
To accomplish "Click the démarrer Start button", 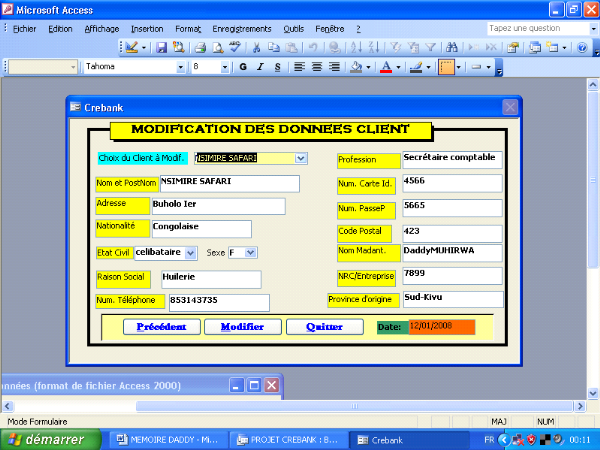I will click(51, 439).
